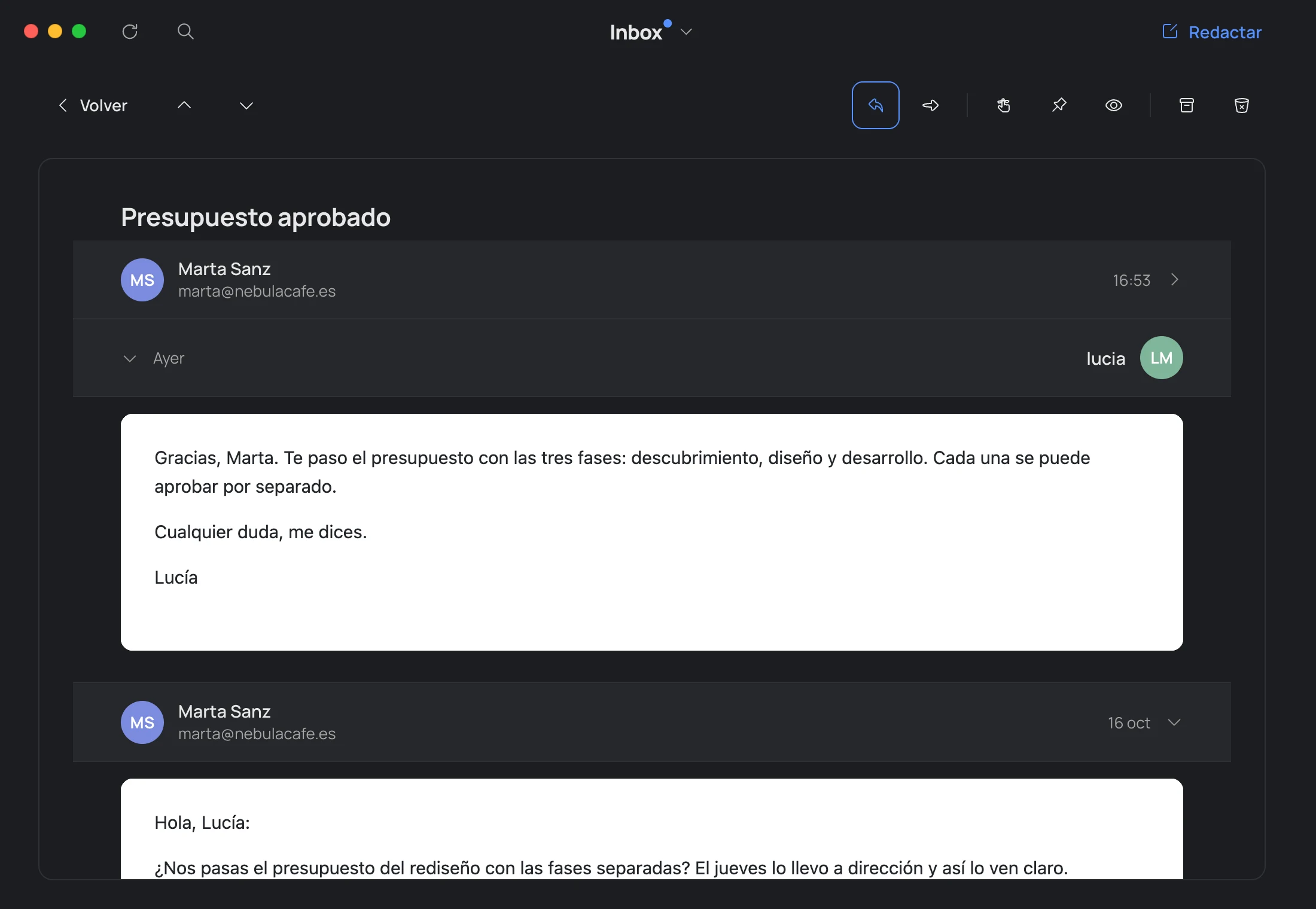Collapse Marta Sanz message dated 16 oct
Screen dimensions: 1316x909
(x=1175, y=722)
